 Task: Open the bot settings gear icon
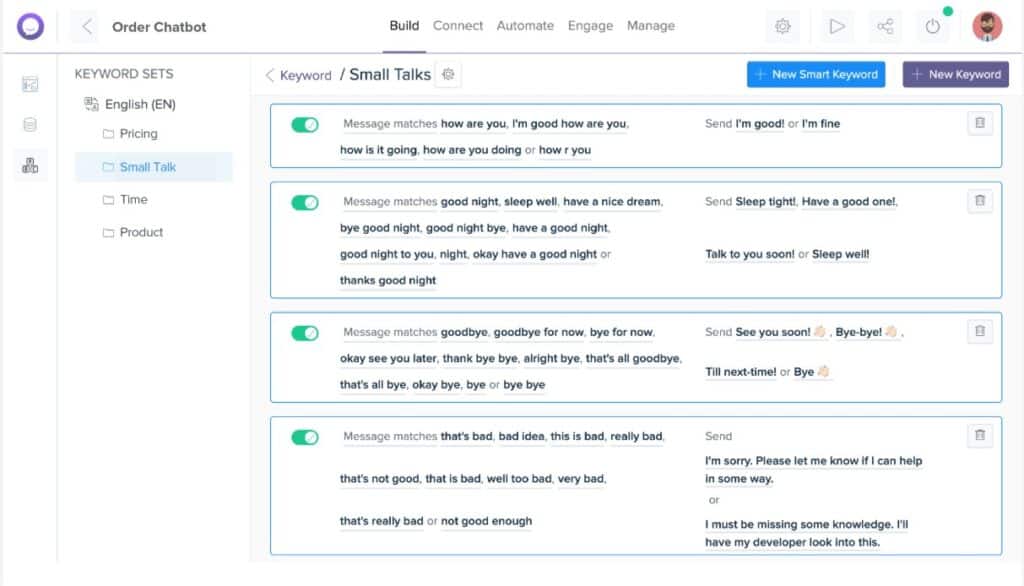click(x=783, y=26)
